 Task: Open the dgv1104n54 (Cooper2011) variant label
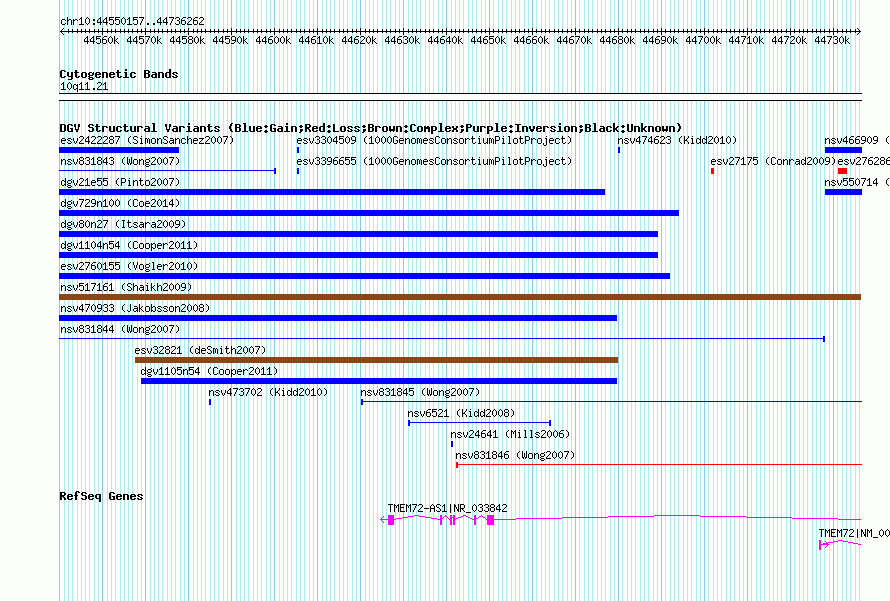tap(129, 245)
